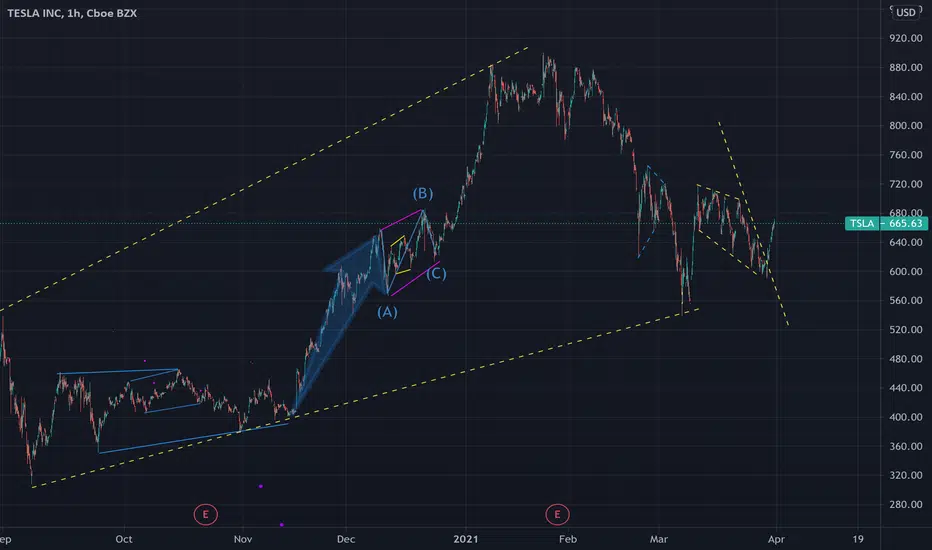The width and height of the screenshot is (932, 550).
Task: Click the TSLA 665.63 price label
Action: click(x=886, y=224)
